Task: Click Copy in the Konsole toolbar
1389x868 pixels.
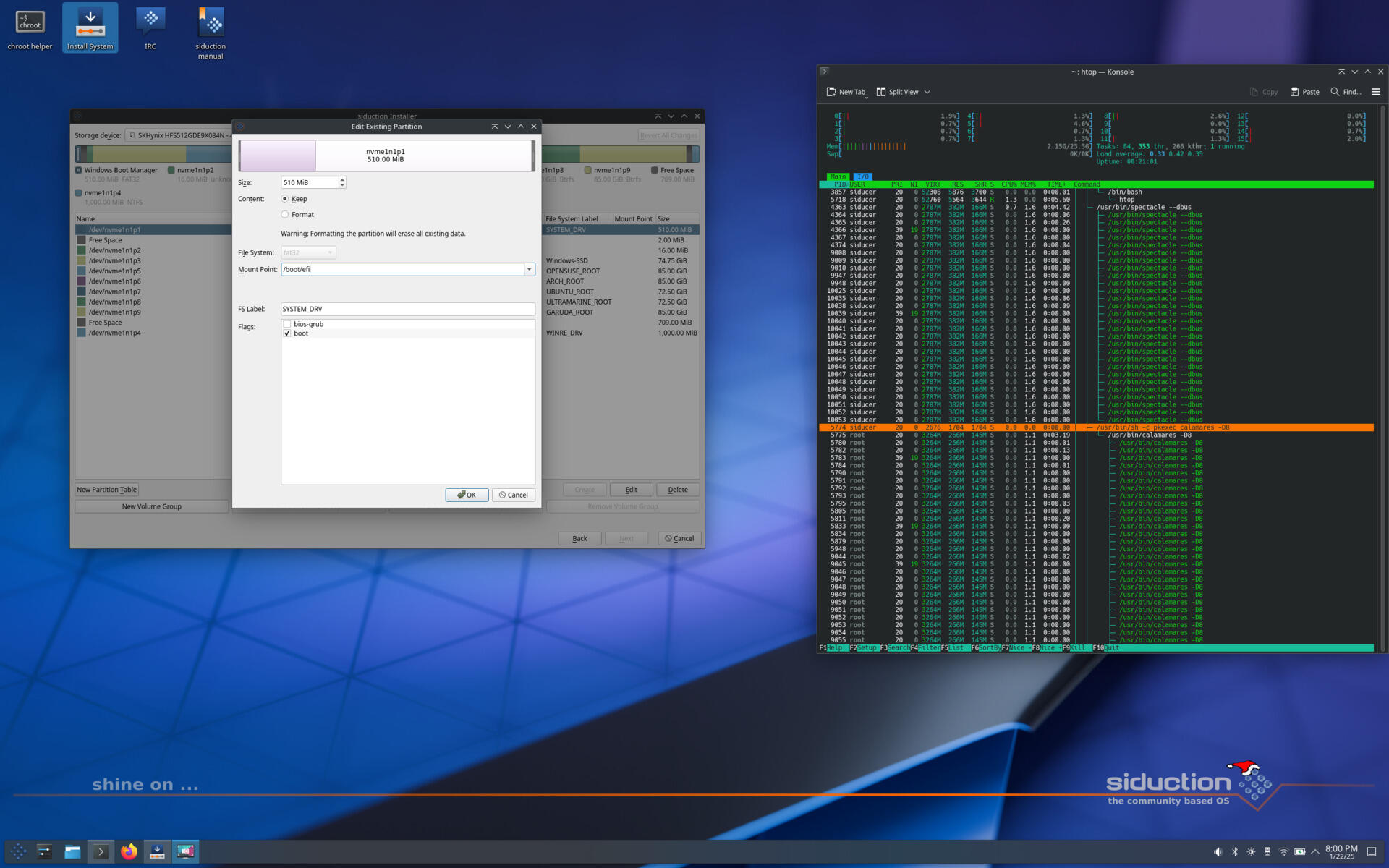Action: [x=1263, y=92]
